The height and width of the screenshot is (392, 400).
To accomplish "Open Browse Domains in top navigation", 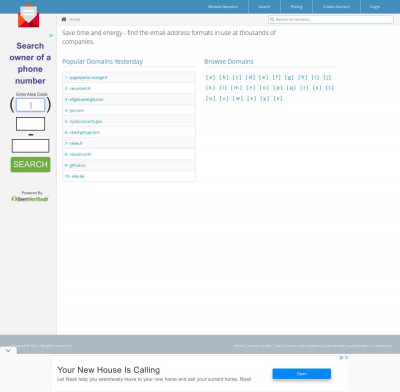I will coord(223,7).
